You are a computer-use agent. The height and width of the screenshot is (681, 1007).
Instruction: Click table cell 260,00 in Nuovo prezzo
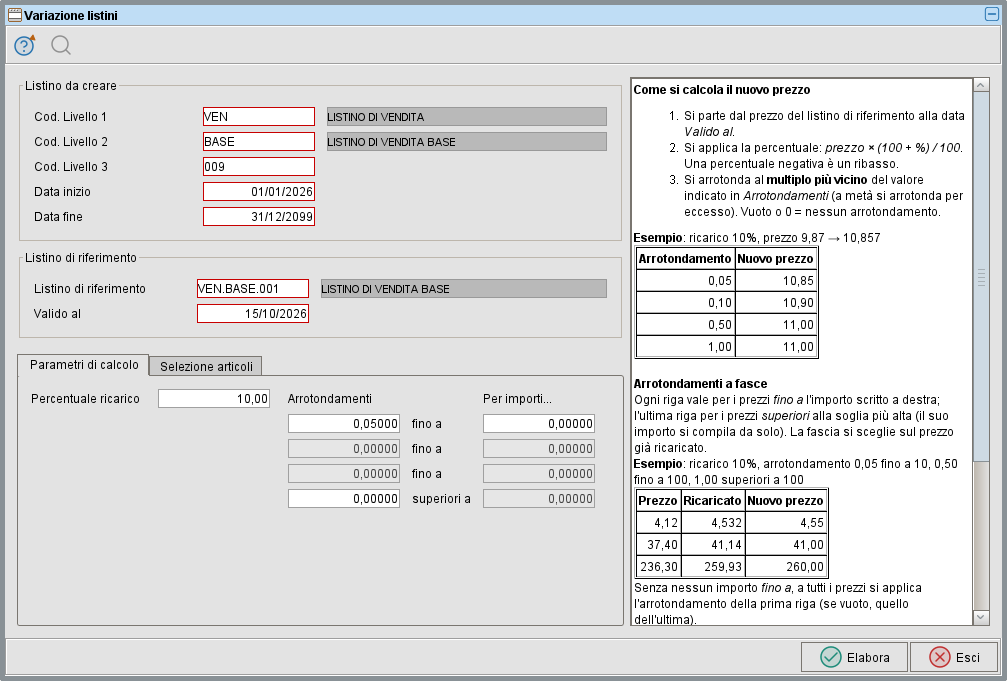pyautogui.click(x=786, y=567)
